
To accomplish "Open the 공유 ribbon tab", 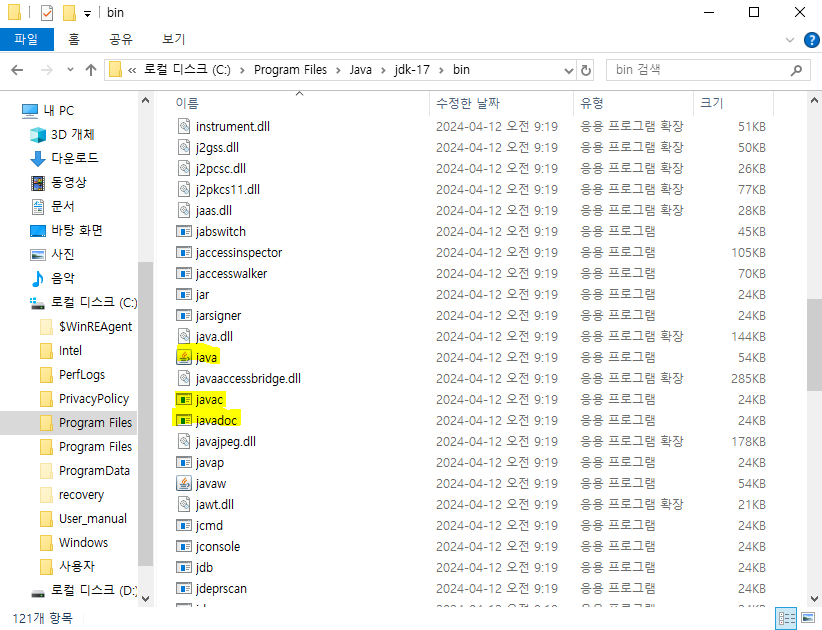I will [x=121, y=39].
